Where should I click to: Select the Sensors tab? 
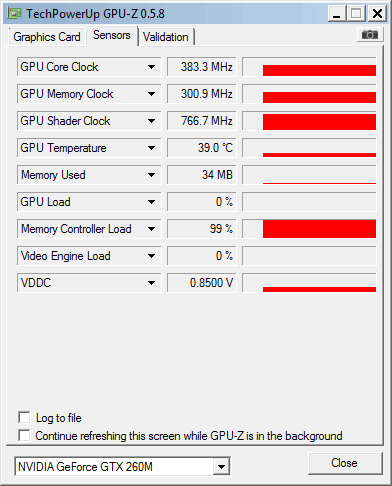point(112,35)
